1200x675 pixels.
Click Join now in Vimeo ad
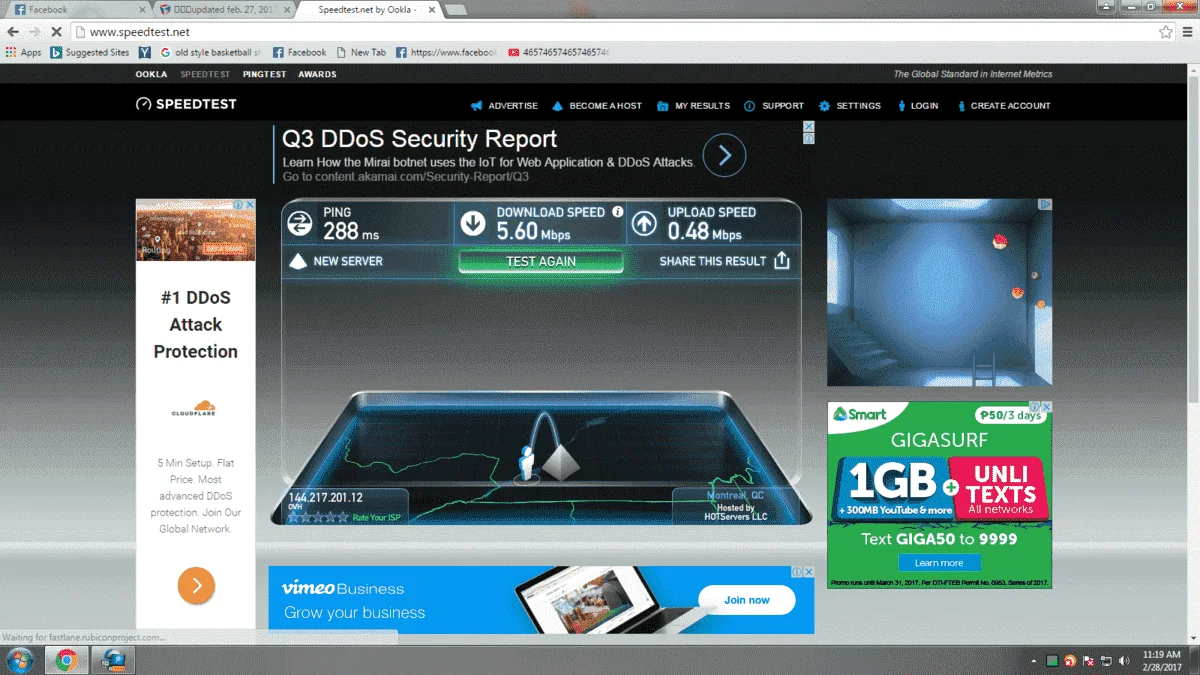tap(747, 600)
